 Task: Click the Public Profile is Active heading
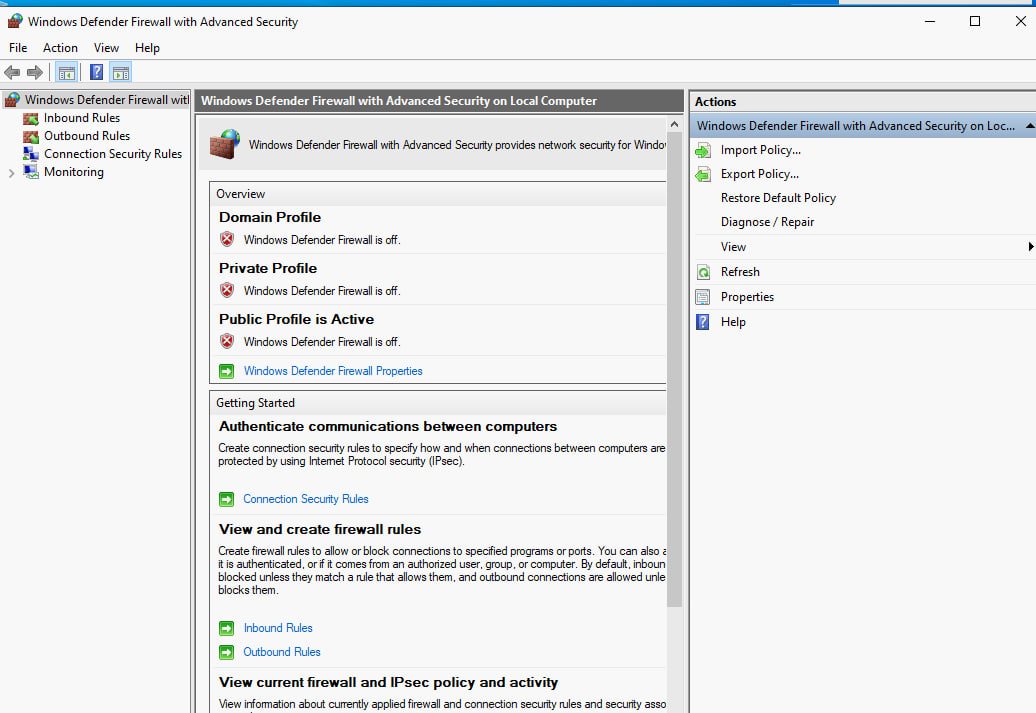tap(296, 319)
